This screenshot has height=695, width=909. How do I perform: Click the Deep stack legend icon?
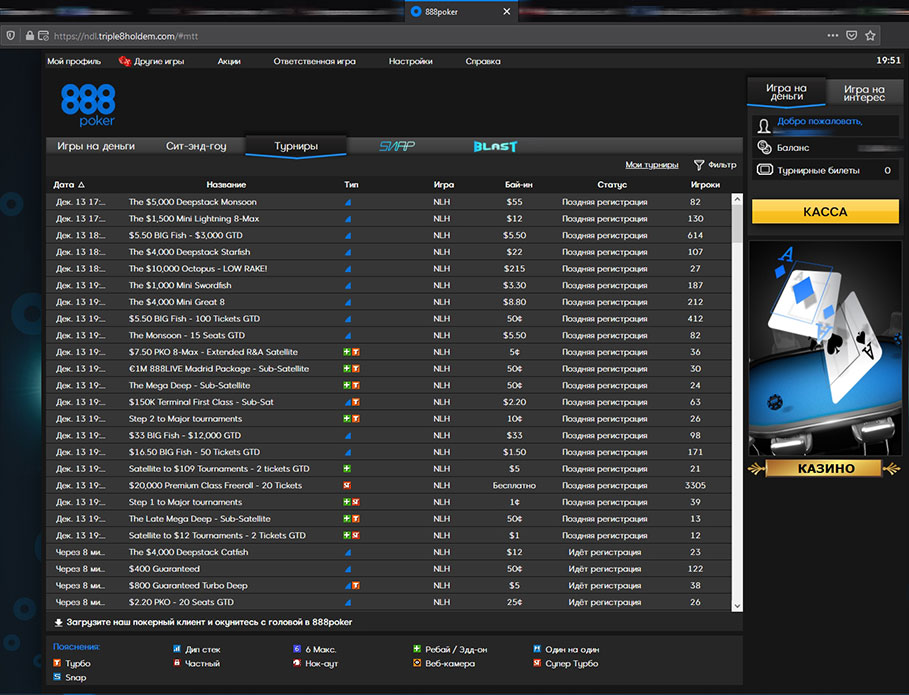[177, 649]
